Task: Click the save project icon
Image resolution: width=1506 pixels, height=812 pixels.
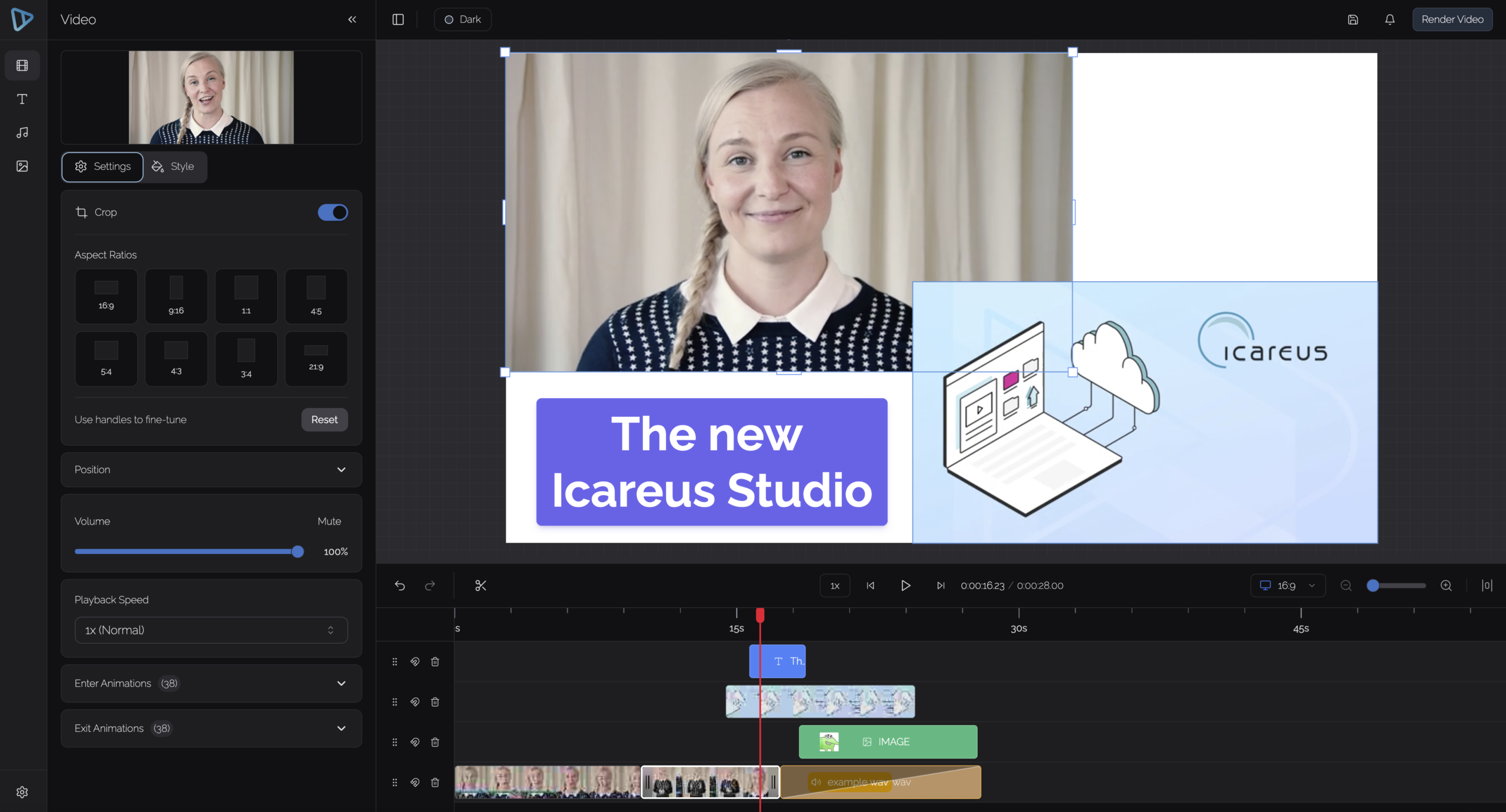Action: (x=1352, y=19)
